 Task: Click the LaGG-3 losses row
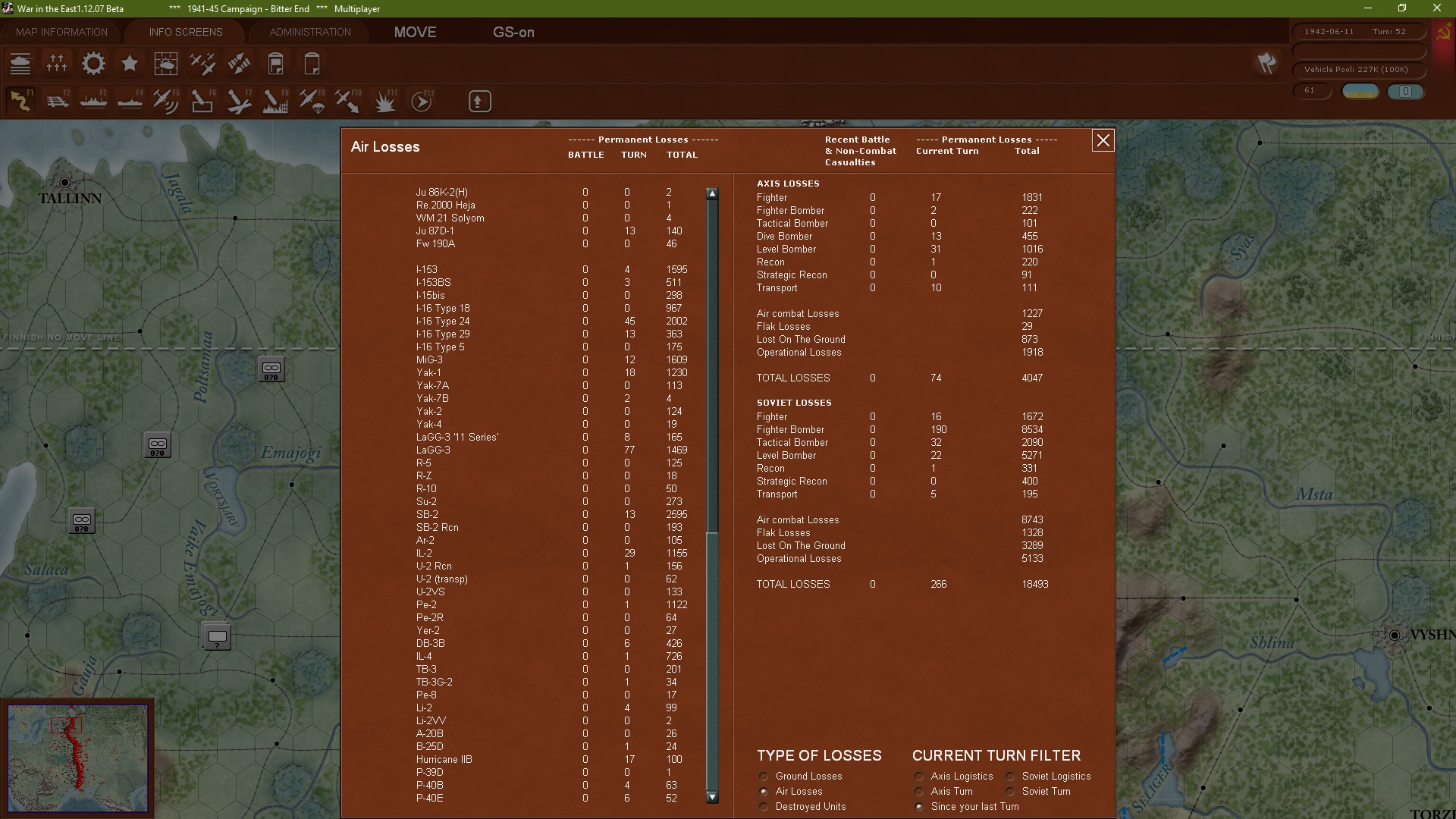551,450
